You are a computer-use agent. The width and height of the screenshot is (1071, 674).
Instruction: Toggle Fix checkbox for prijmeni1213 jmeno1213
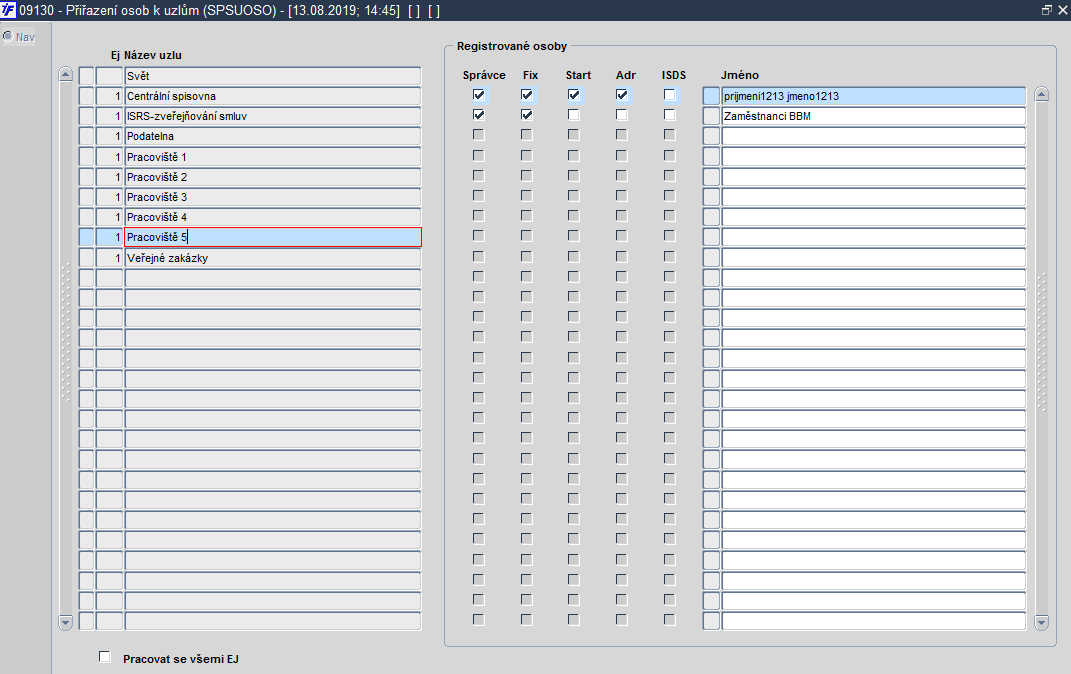click(x=527, y=95)
